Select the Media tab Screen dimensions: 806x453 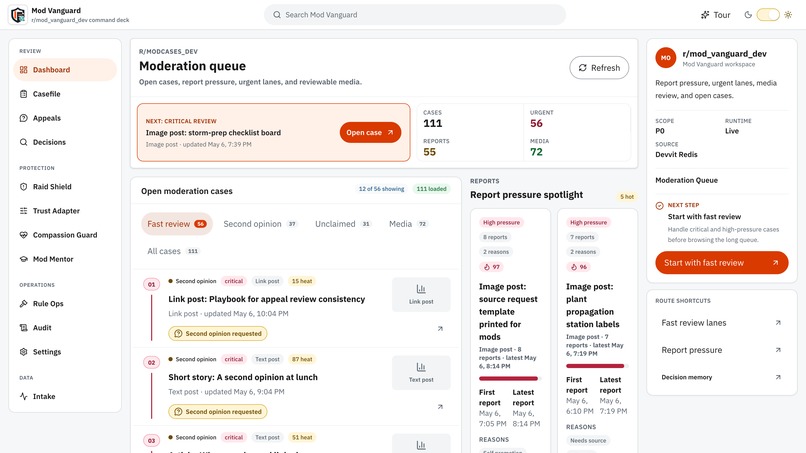click(408, 224)
